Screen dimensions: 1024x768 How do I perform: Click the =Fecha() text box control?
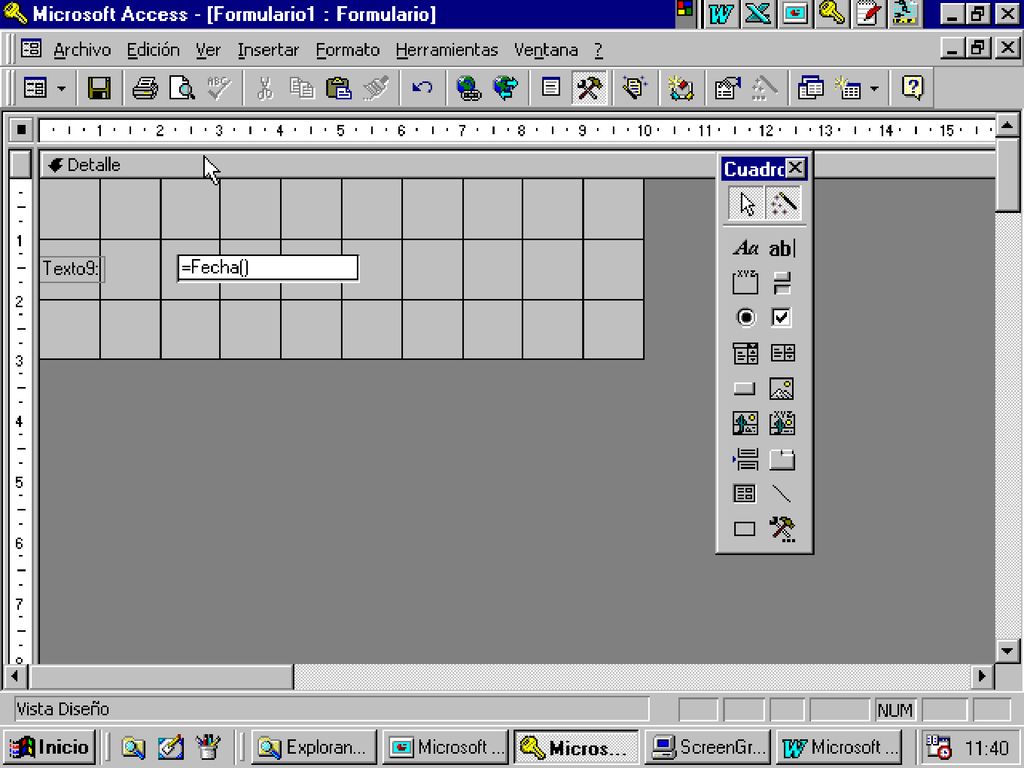click(x=268, y=268)
